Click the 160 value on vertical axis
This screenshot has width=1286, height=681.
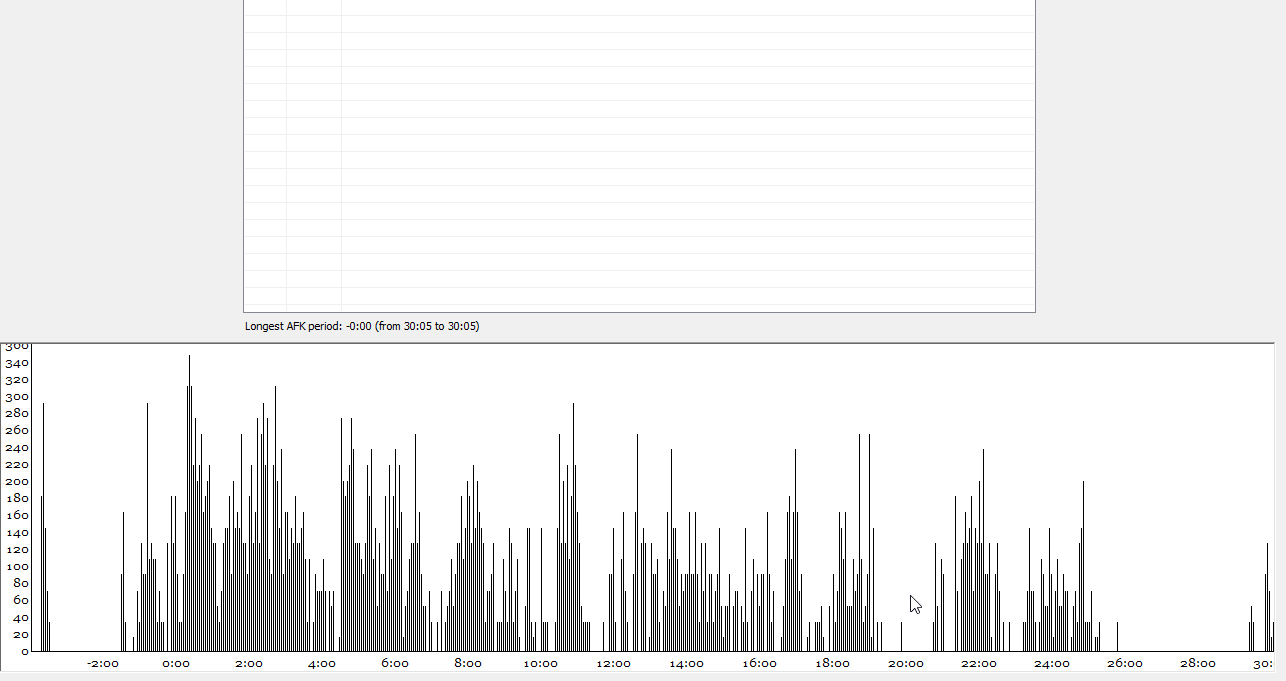tap(17, 516)
